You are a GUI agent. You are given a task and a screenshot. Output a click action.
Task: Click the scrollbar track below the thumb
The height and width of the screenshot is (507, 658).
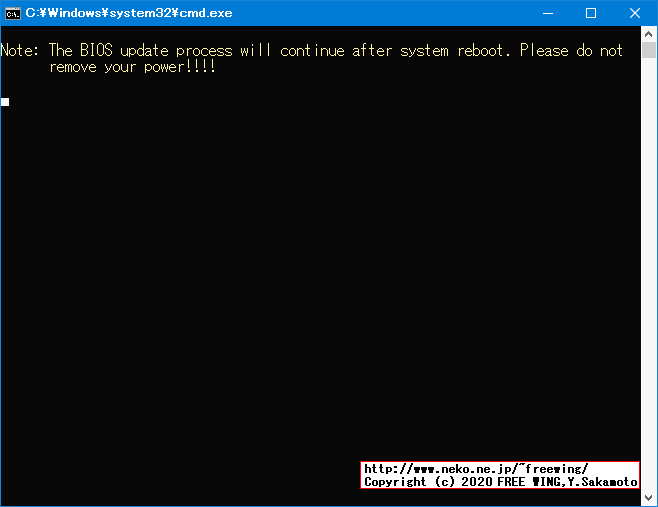pos(649,273)
